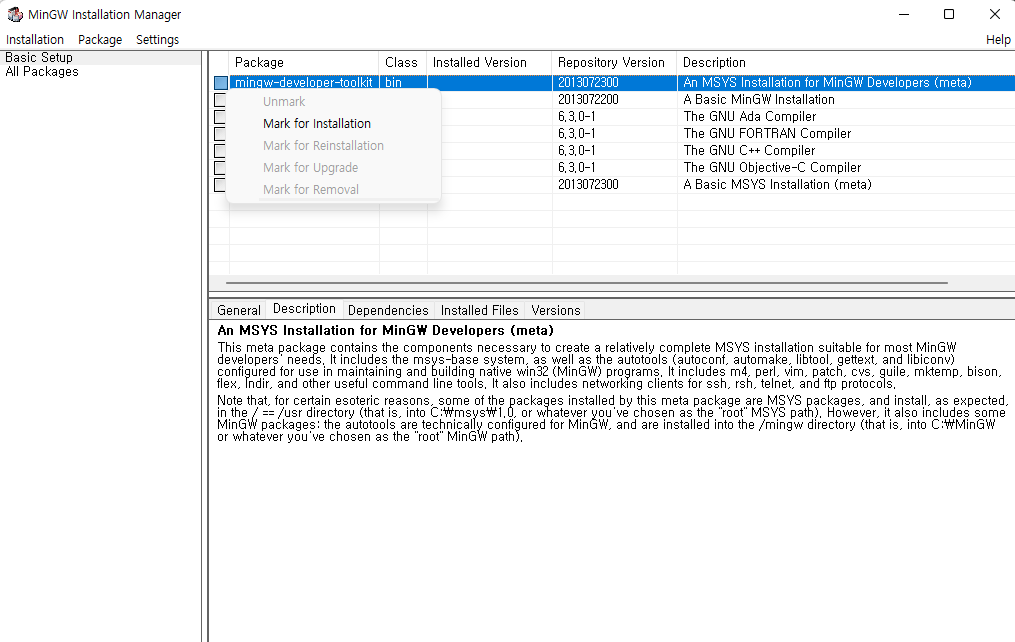This screenshot has width=1015, height=642.
Task: Click 'The GNU Objective-C Compiler' description
Action: coord(772,168)
